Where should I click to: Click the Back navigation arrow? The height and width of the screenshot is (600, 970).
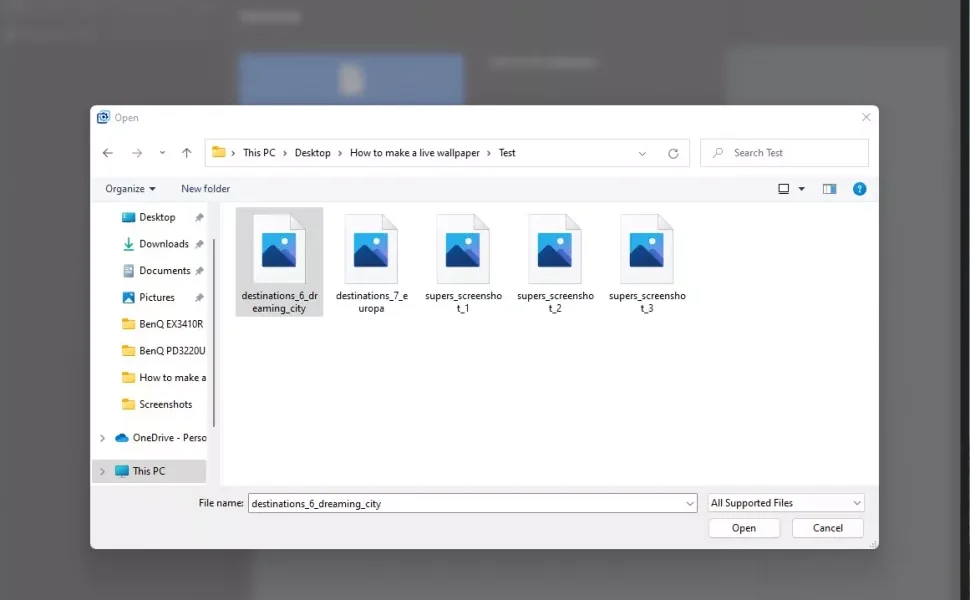coord(109,153)
